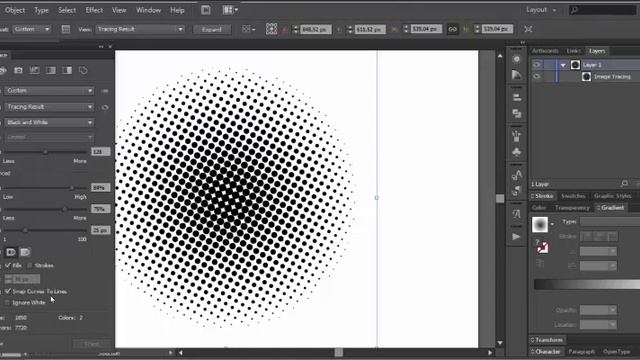Click the High Color preset camera icon
Image resolution: width=640 pixels, height=360 pixels.
[18, 70]
